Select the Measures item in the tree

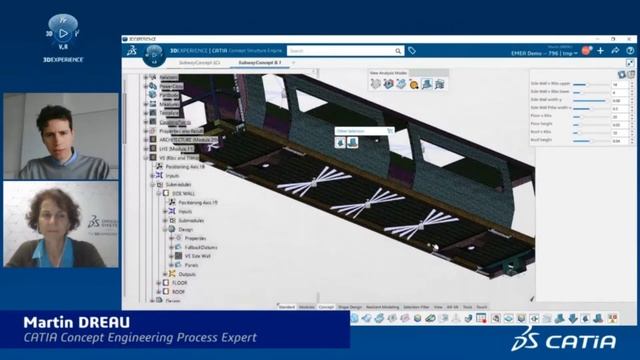[x=169, y=104]
